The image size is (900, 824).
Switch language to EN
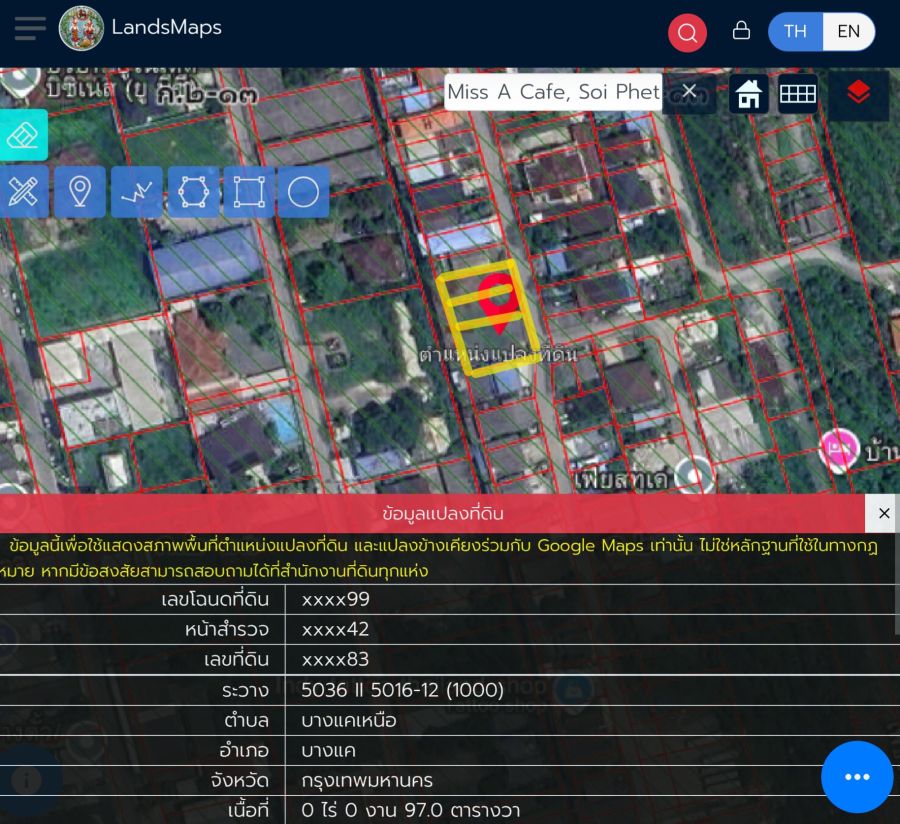coord(848,31)
